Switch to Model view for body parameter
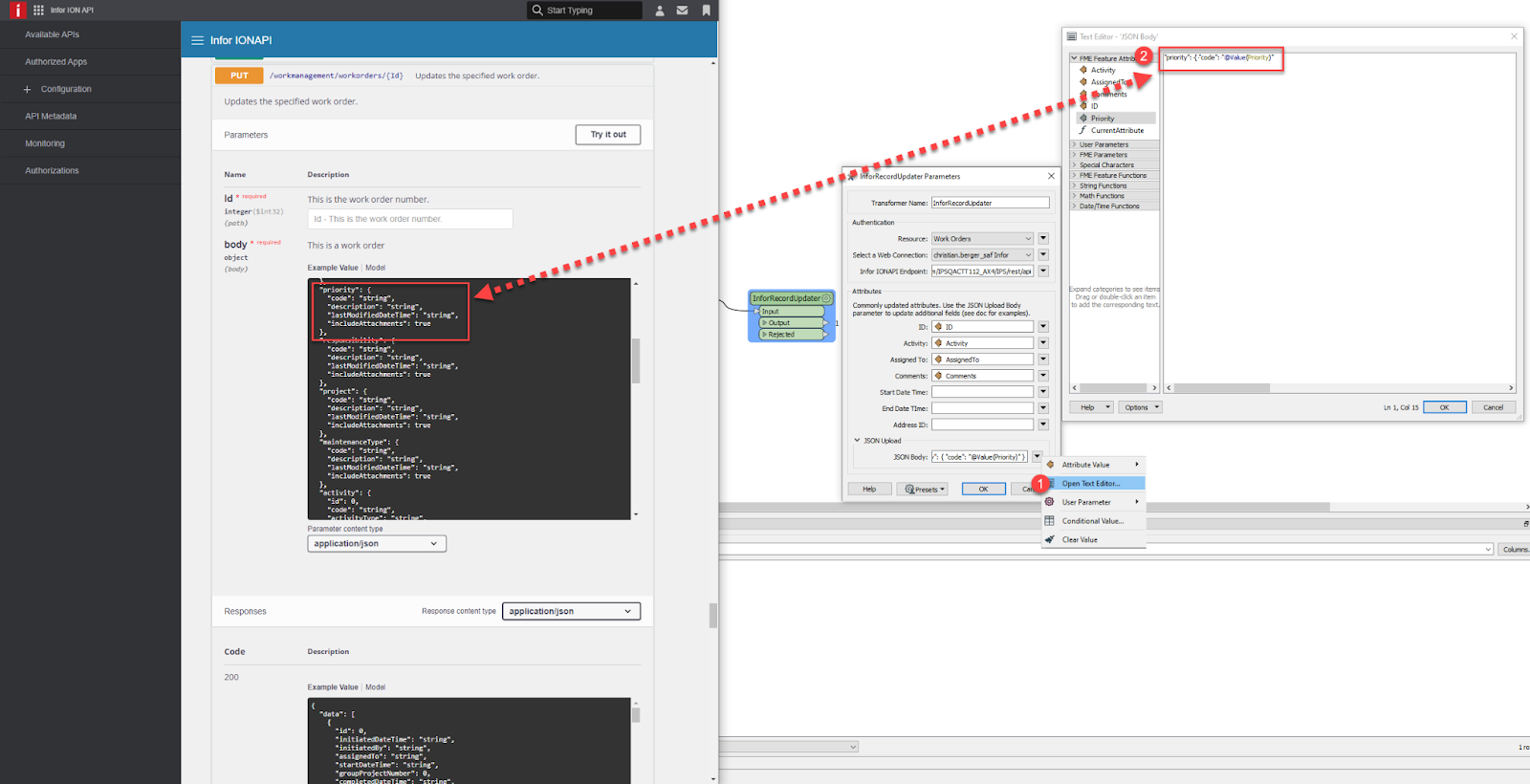1530x784 pixels. [x=375, y=268]
